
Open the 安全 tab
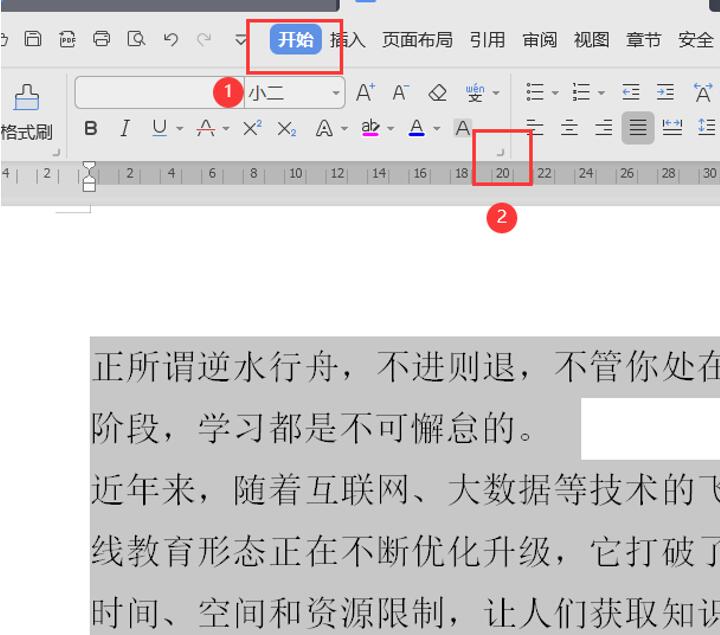click(696, 40)
